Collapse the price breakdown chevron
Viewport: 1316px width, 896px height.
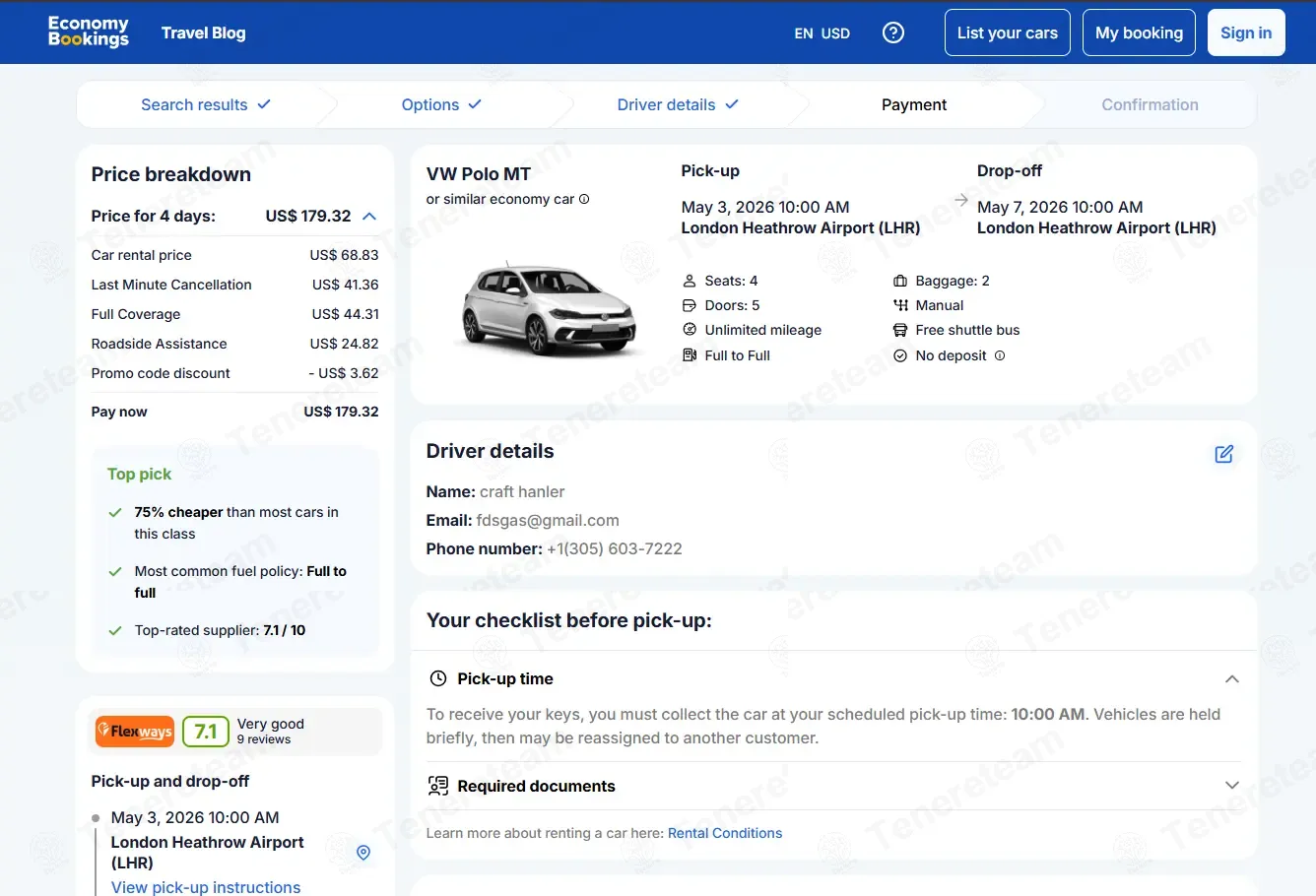(370, 216)
